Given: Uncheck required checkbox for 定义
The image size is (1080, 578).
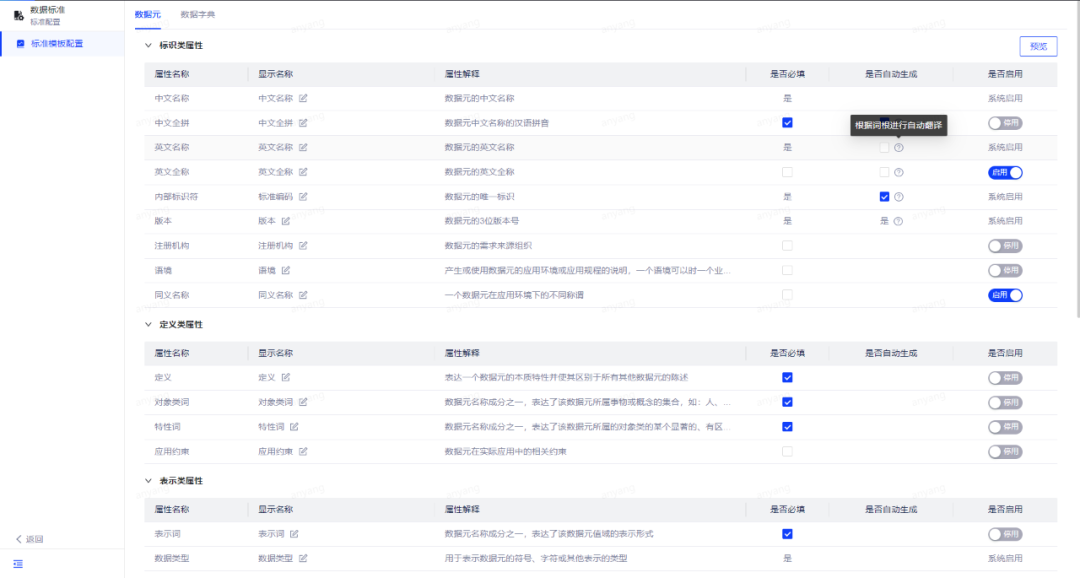Looking at the screenshot, I should [x=787, y=378].
